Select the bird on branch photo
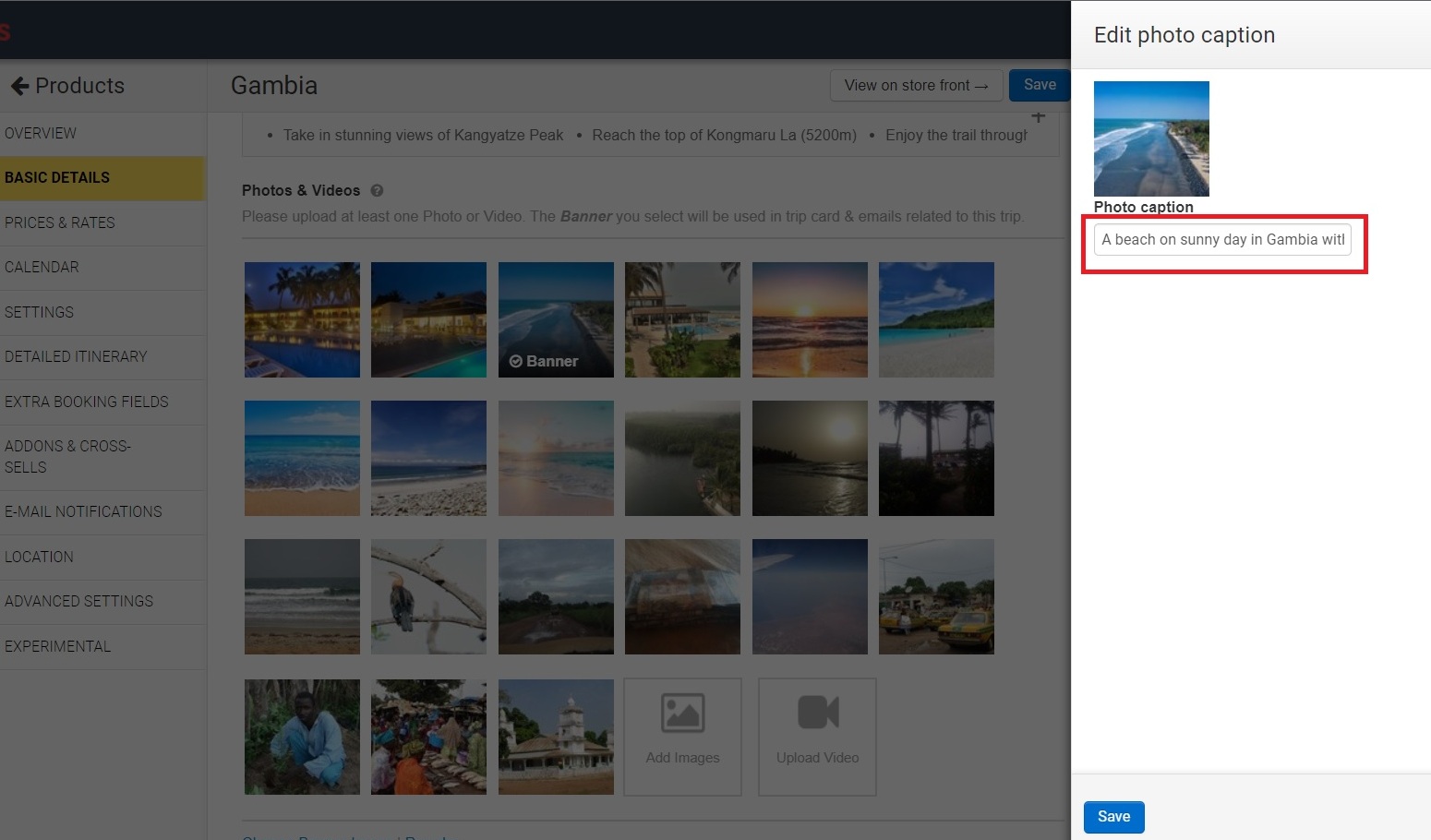Screen dimensions: 1431x840 coord(428,596)
